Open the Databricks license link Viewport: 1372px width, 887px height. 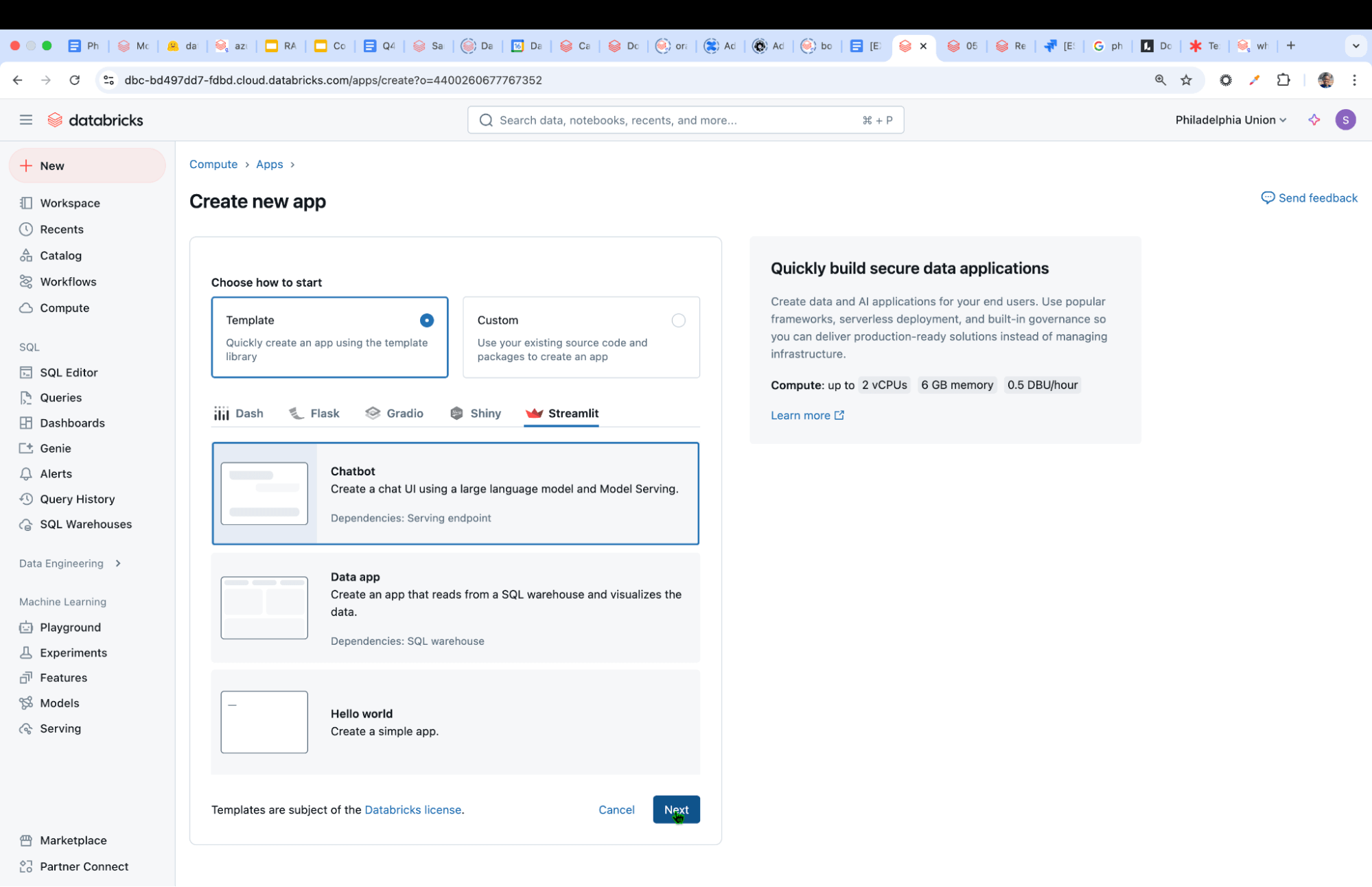coord(412,809)
